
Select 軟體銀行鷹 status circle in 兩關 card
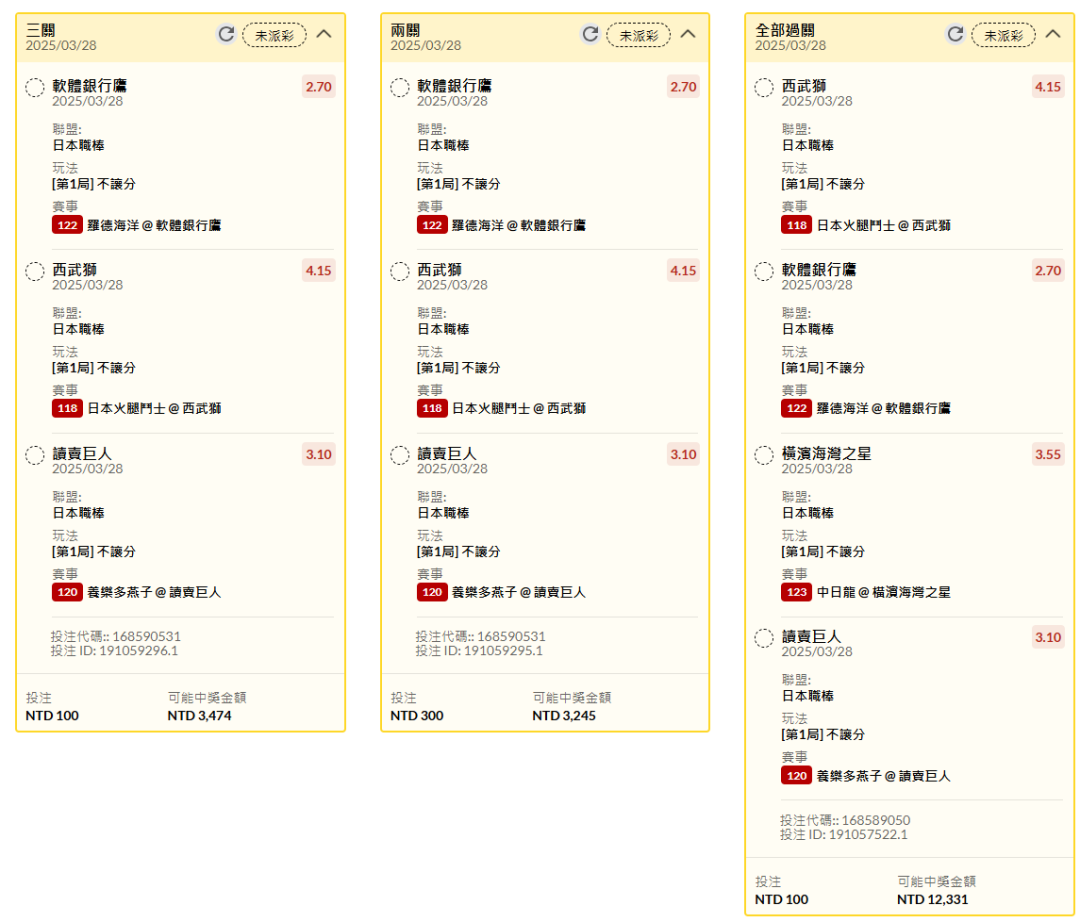(x=399, y=87)
